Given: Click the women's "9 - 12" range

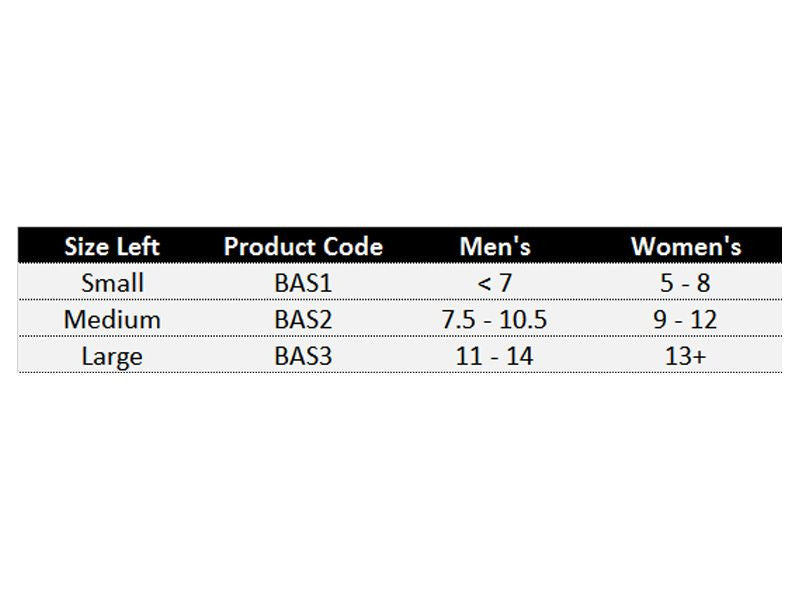Looking at the screenshot, I should [x=685, y=320].
